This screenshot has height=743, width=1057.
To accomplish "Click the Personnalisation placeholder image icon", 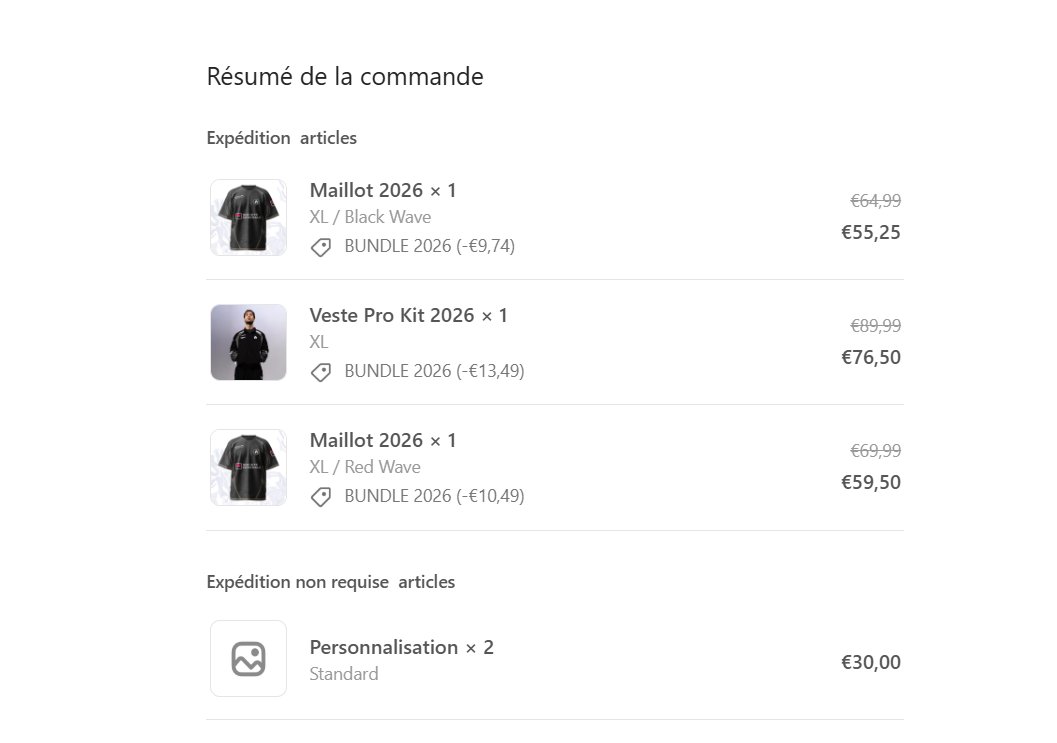I will click(248, 658).
